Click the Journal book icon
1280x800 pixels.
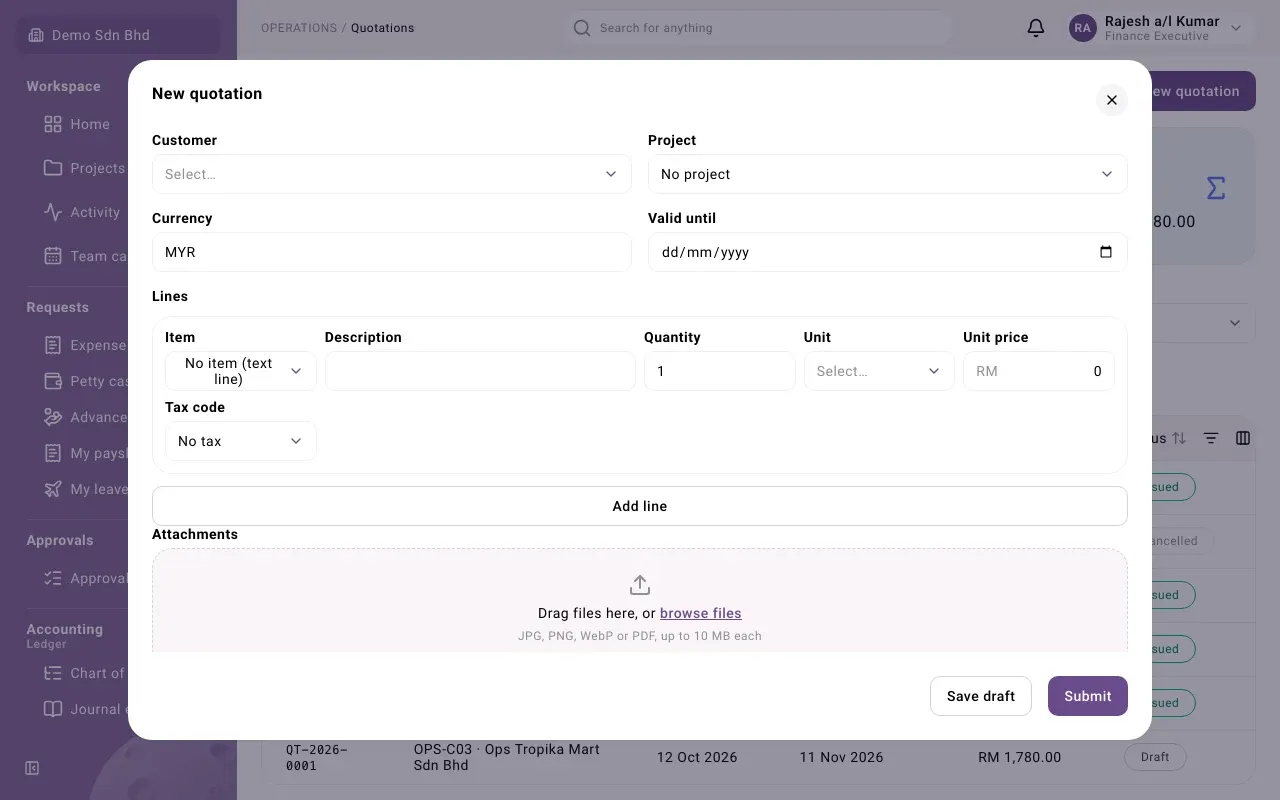click(53, 709)
